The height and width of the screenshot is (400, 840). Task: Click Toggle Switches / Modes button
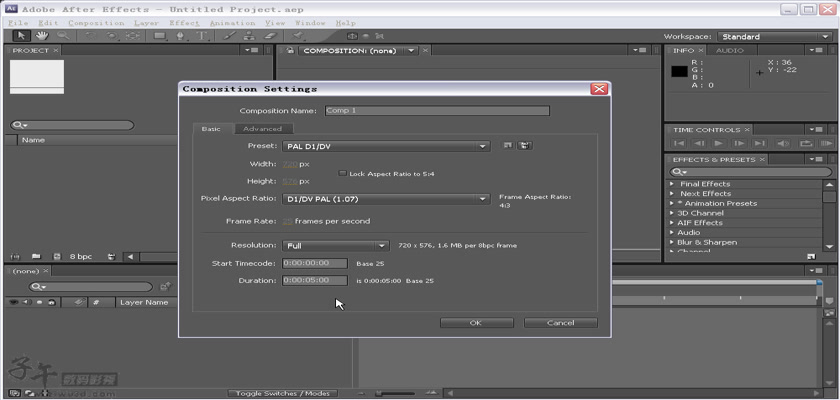[x=283, y=393]
